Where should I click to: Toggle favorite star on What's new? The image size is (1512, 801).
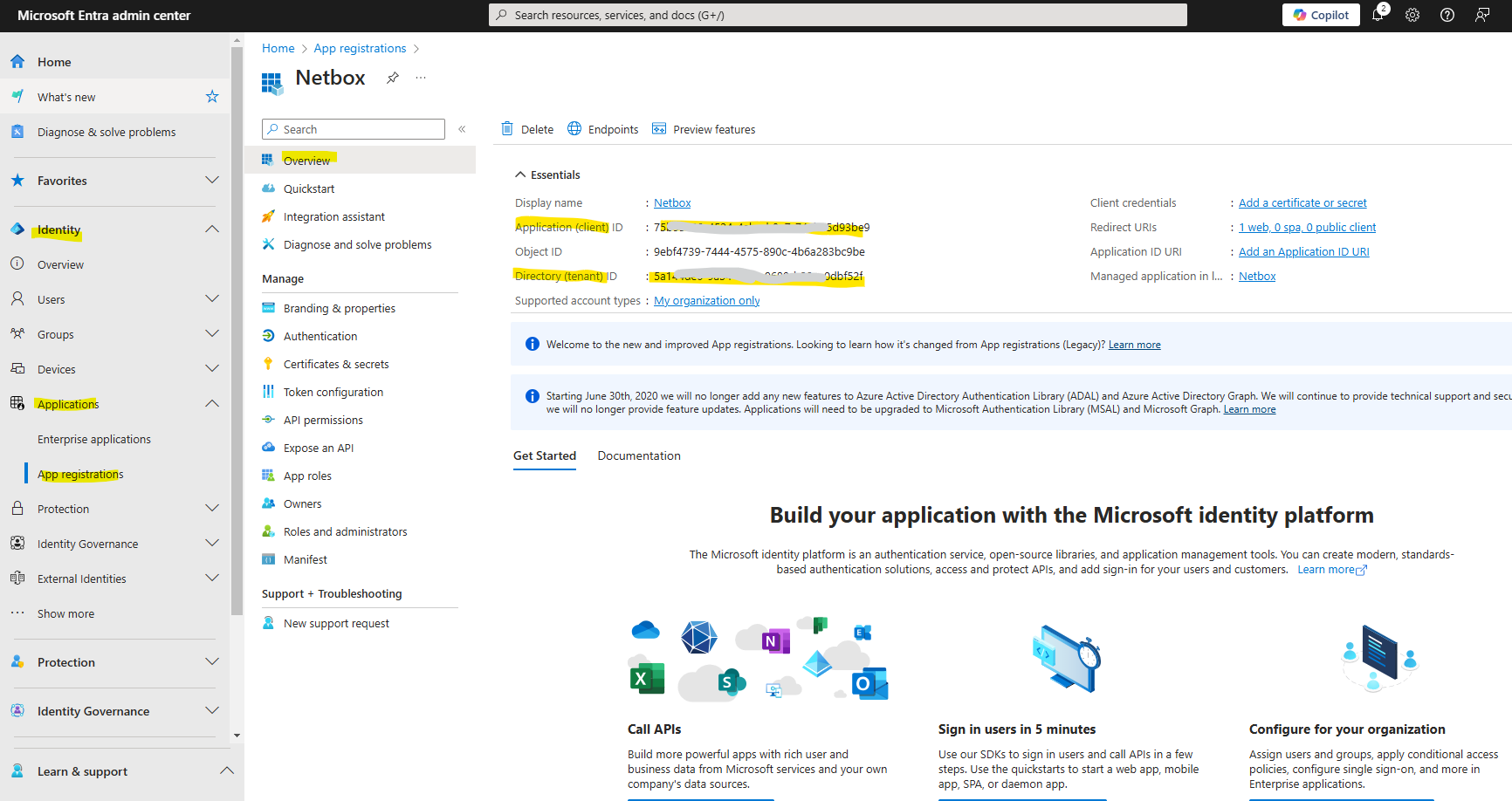[212, 97]
